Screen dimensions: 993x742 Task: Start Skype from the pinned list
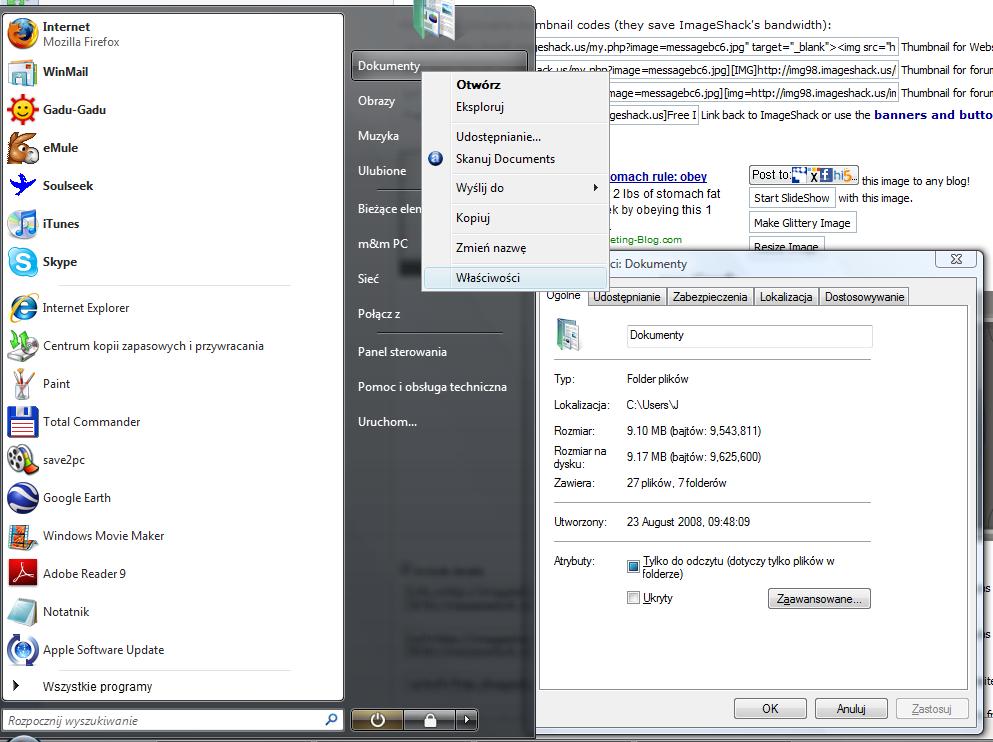[23, 262]
